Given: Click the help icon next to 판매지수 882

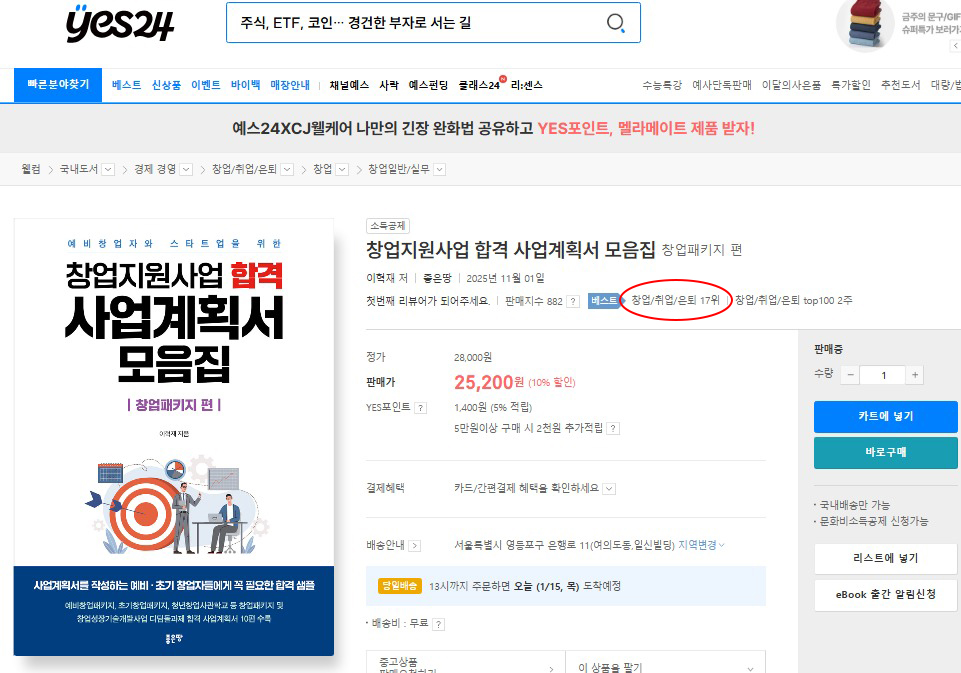Looking at the screenshot, I should pyautogui.click(x=573, y=301).
